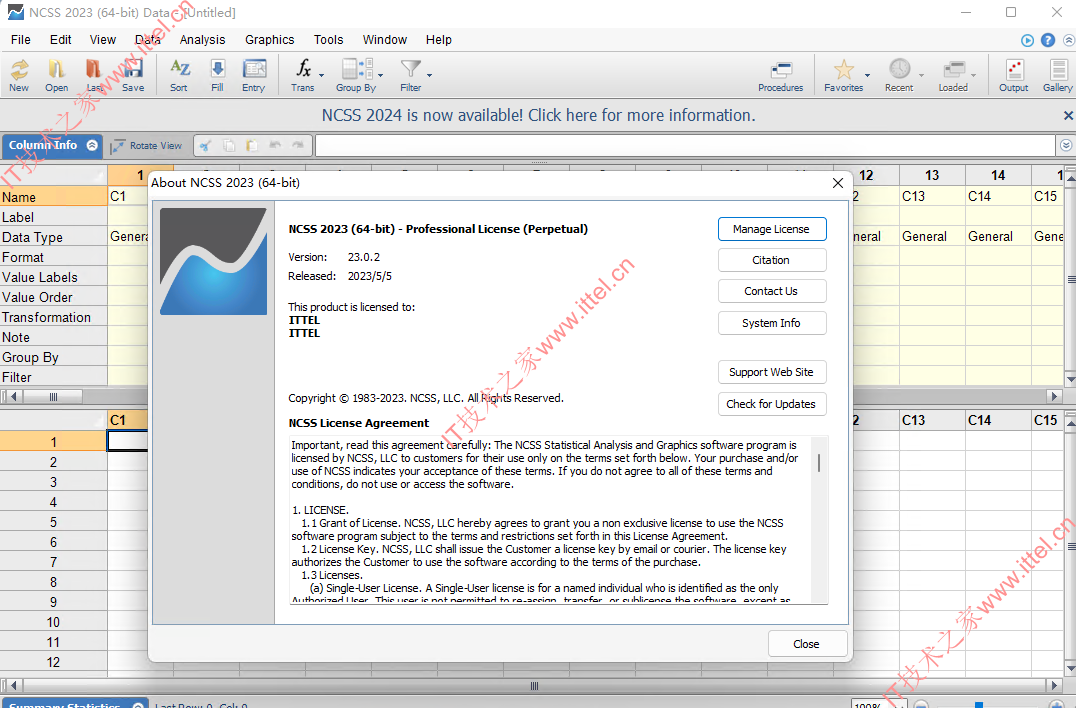Click the Last opened file icon
This screenshot has width=1076, height=708.
[x=94, y=74]
